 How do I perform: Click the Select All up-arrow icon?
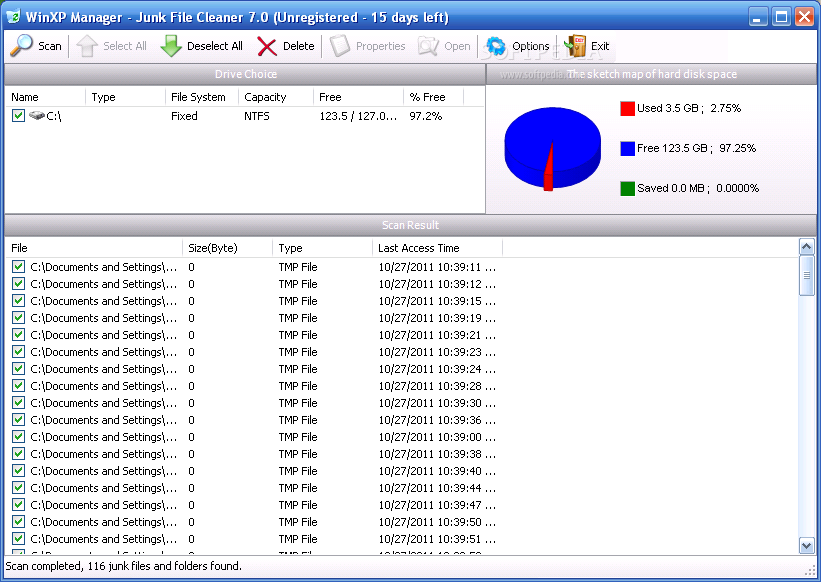[87, 46]
